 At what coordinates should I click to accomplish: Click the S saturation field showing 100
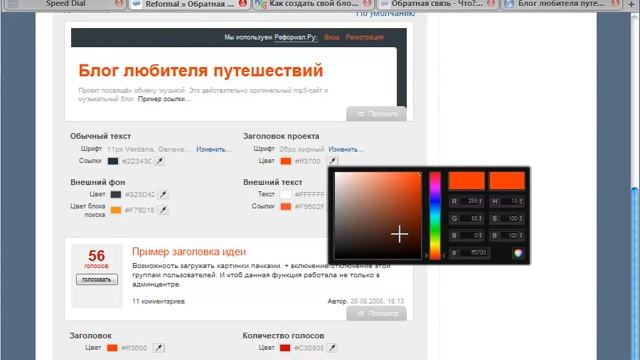pos(507,219)
